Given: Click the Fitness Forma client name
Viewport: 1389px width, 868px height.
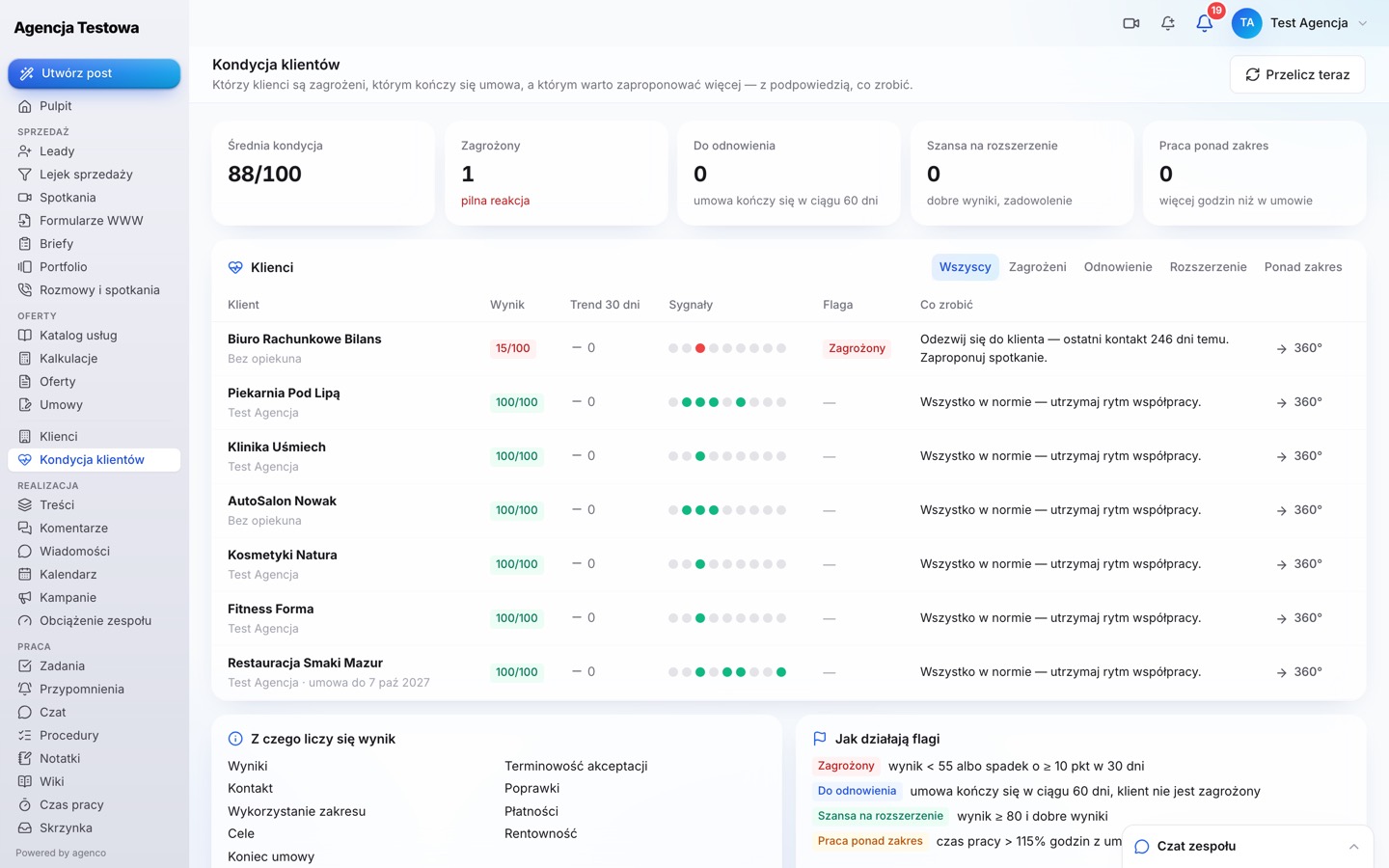Looking at the screenshot, I should 271,610.
